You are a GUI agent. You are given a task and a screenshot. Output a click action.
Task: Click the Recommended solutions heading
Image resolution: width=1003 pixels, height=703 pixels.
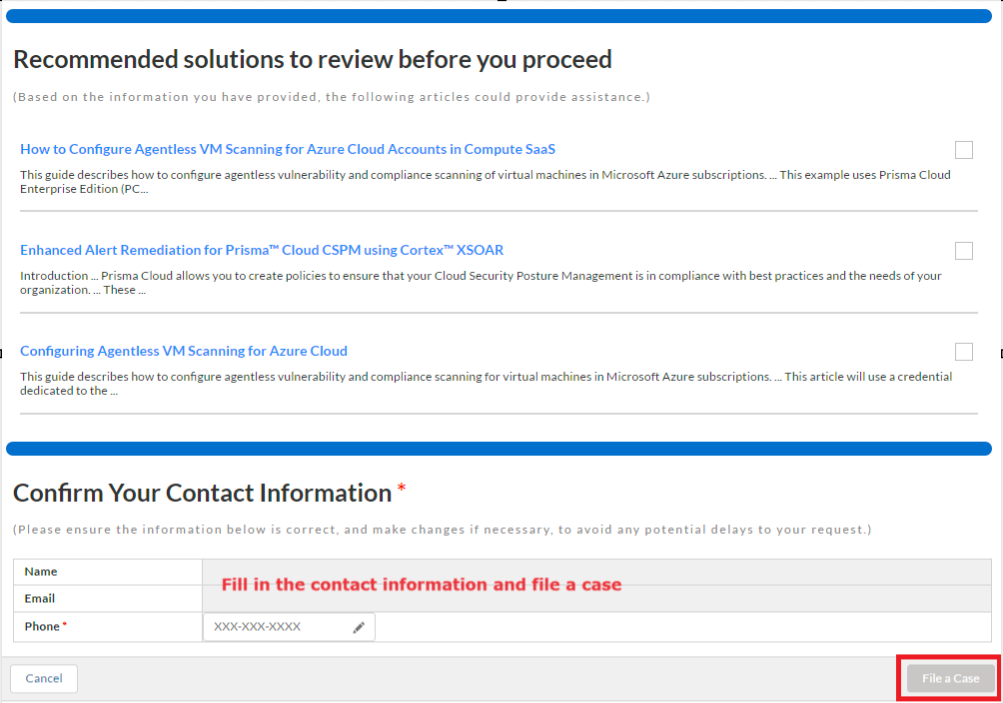tap(313, 59)
